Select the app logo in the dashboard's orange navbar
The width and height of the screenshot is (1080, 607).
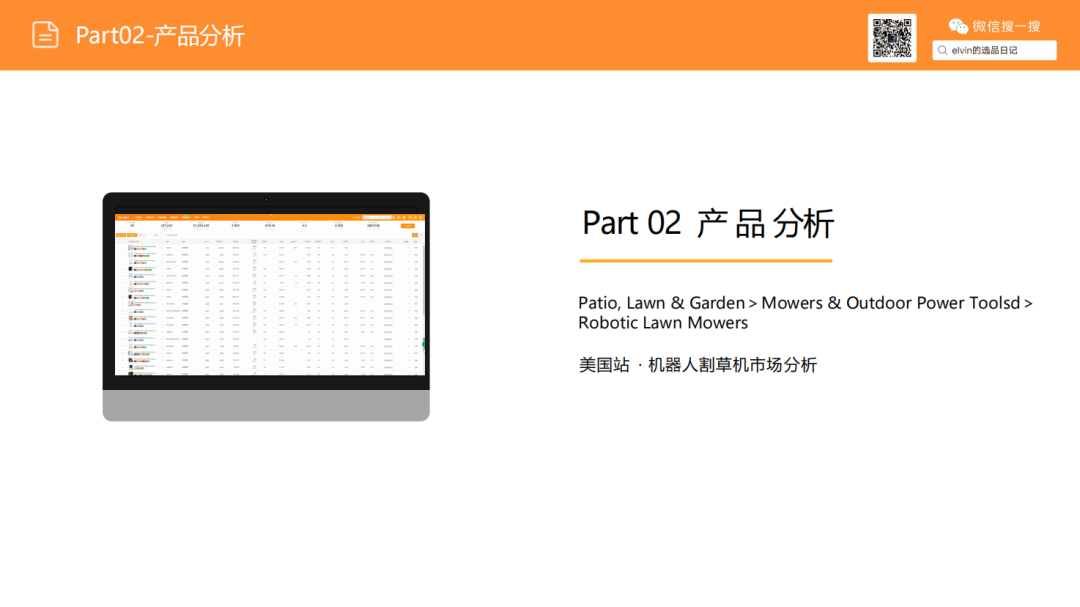121,217
